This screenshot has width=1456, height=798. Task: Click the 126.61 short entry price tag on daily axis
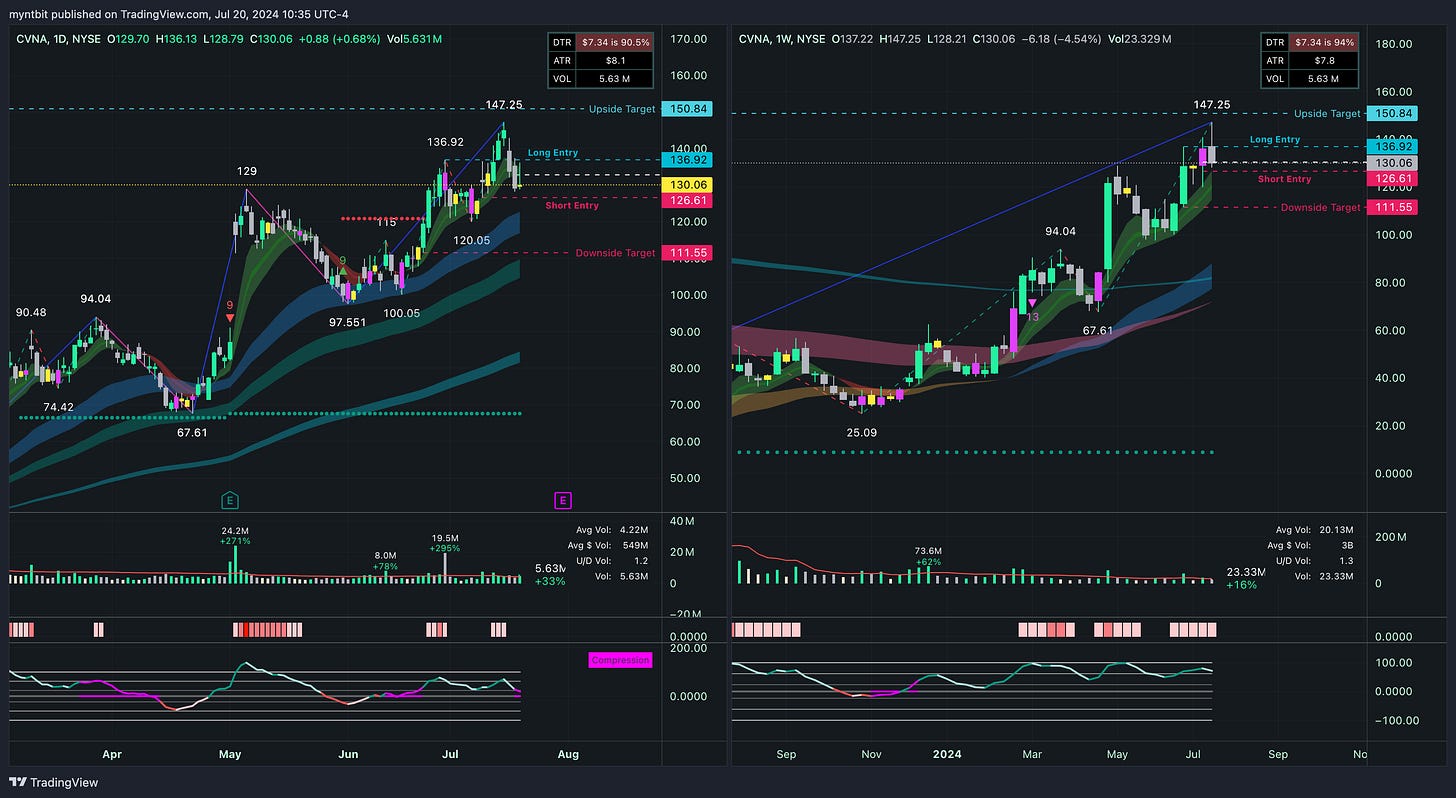click(686, 200)
